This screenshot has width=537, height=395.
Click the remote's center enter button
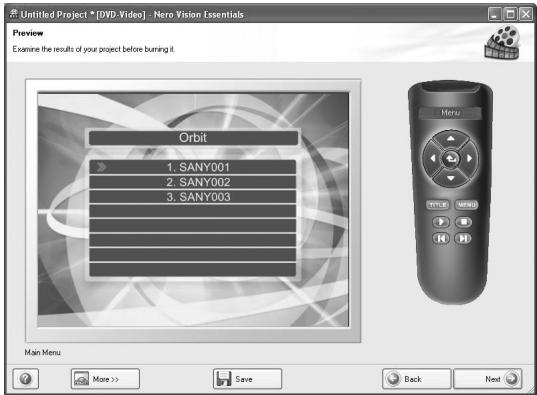pos(451,158)
